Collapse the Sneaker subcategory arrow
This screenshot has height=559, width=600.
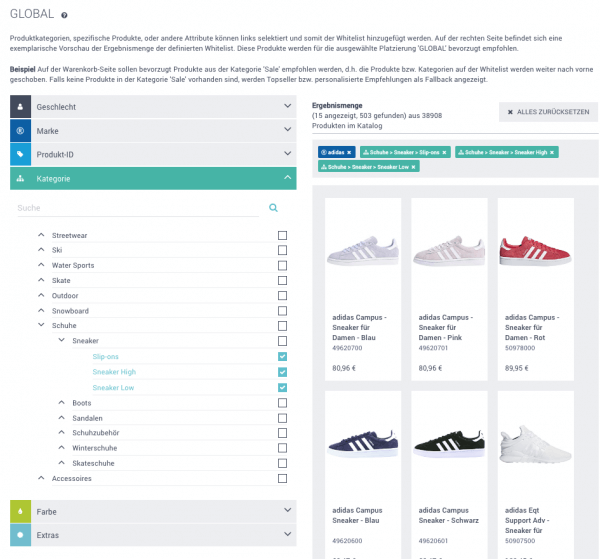(x=61, y=340)
